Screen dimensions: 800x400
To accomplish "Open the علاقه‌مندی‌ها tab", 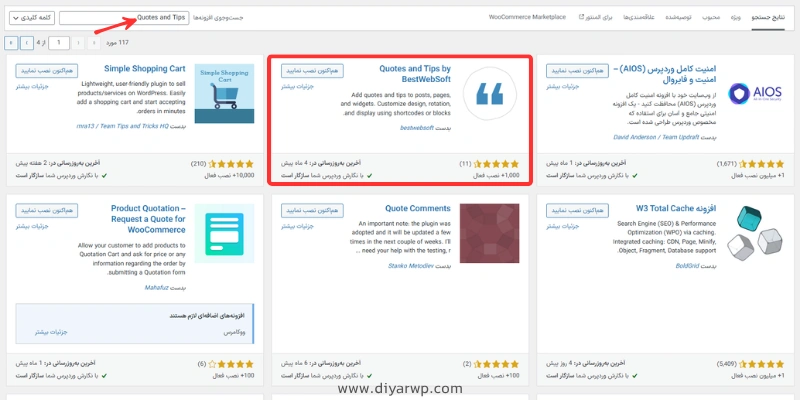I will (639, 17).
